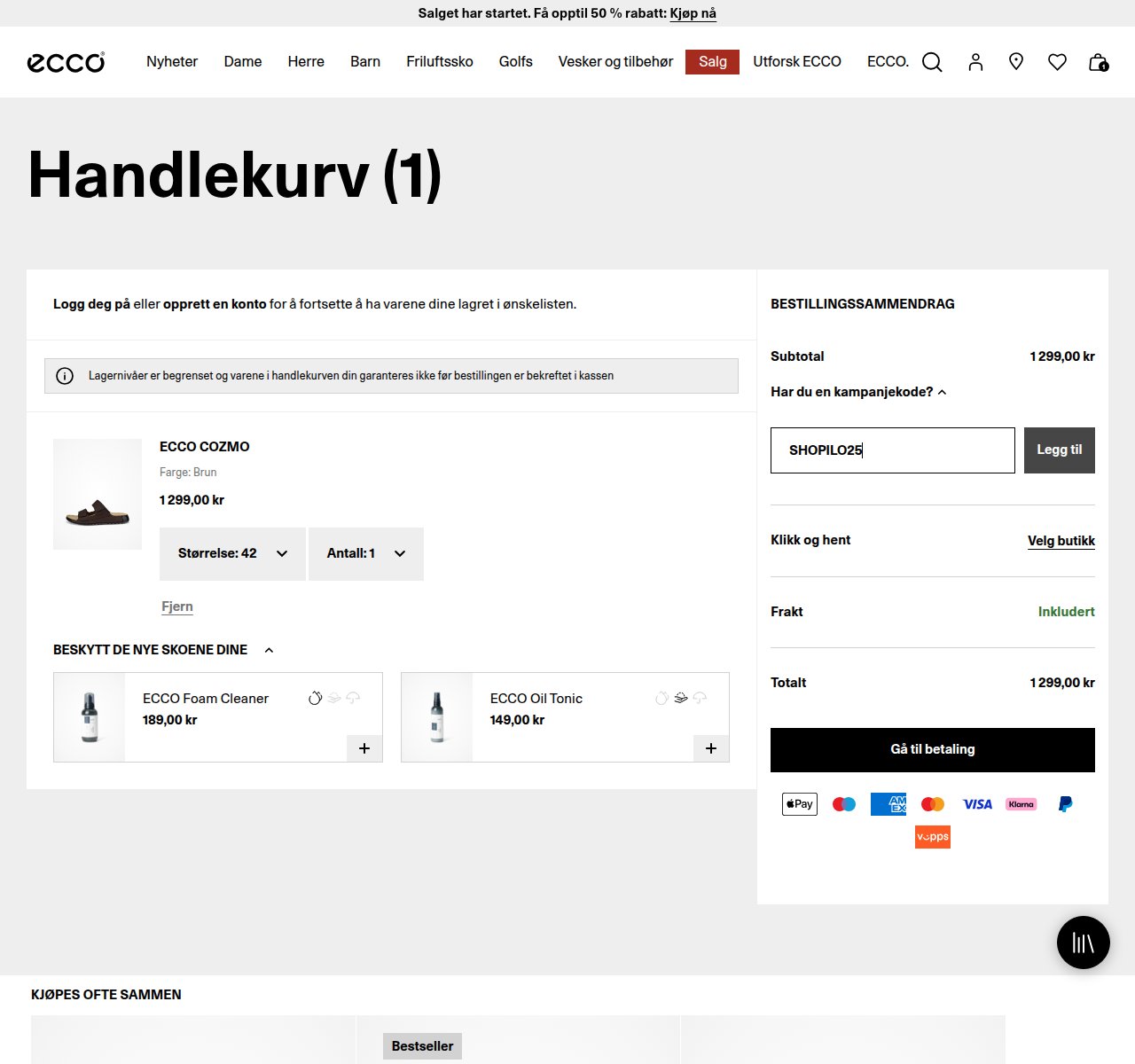Image resolution: width=1135 pixels, height=1064 pixels.
Task: Open the ECCO Oil Tonic product image
Action: [x=437, y=717]
